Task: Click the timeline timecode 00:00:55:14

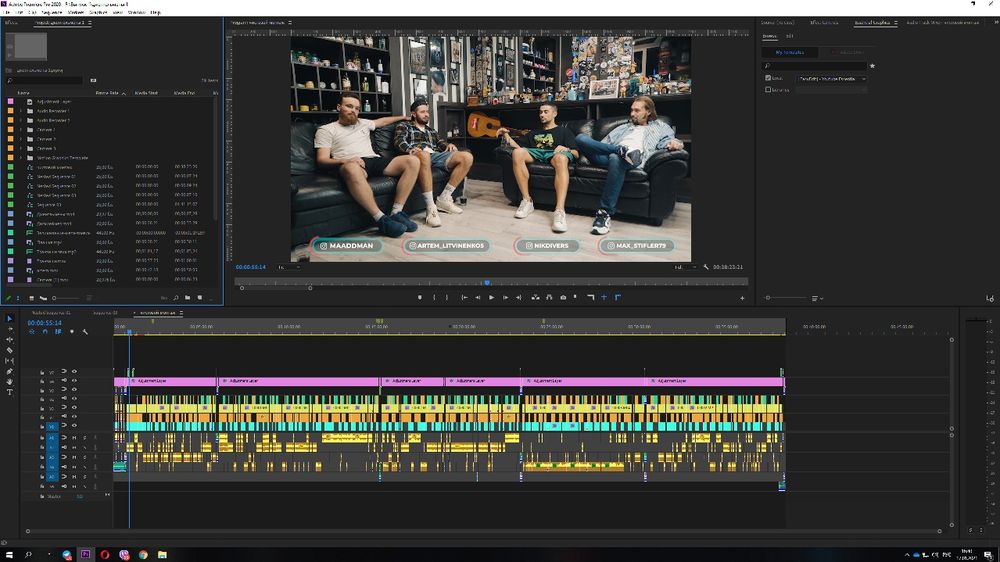Action: pos(45,323)
